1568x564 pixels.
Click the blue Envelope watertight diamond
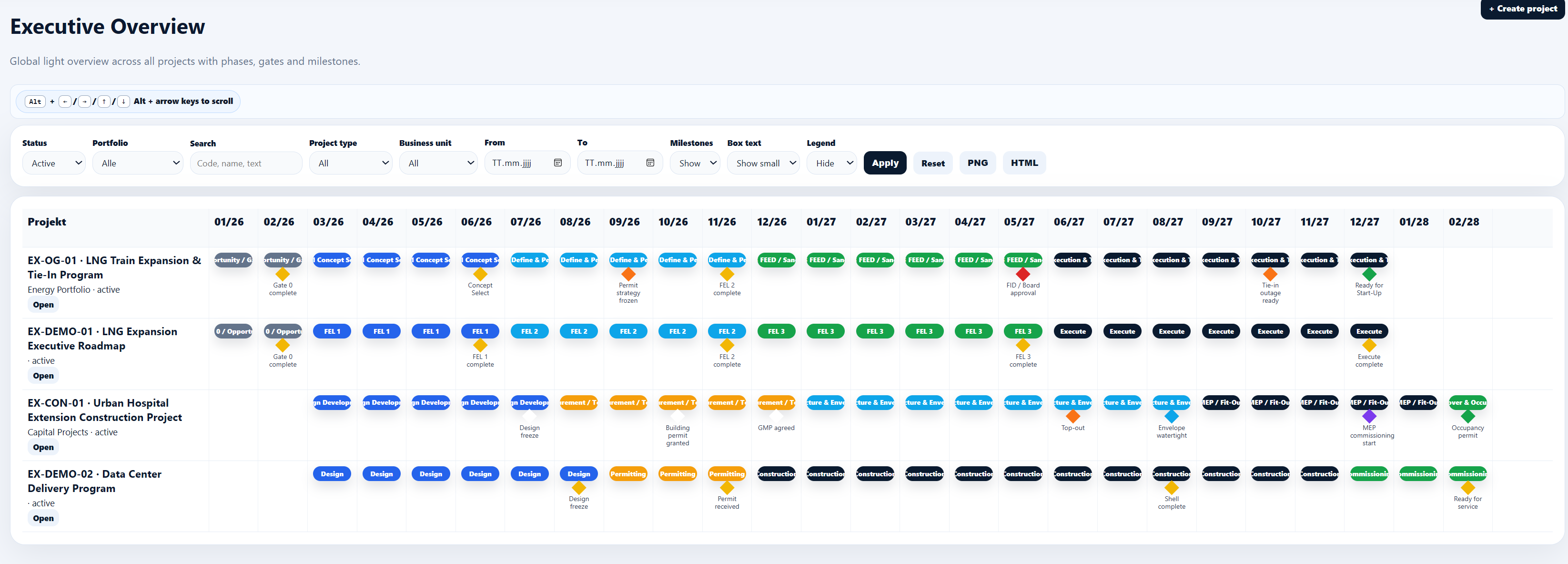click(x=1171, y=417)
